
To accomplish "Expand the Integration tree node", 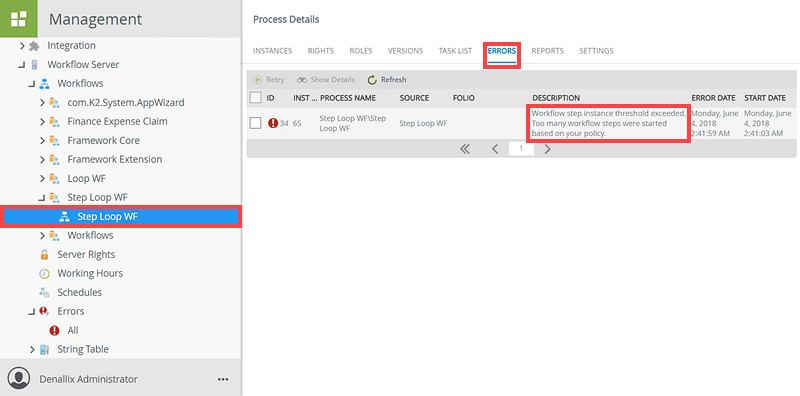I will [22, 46].
